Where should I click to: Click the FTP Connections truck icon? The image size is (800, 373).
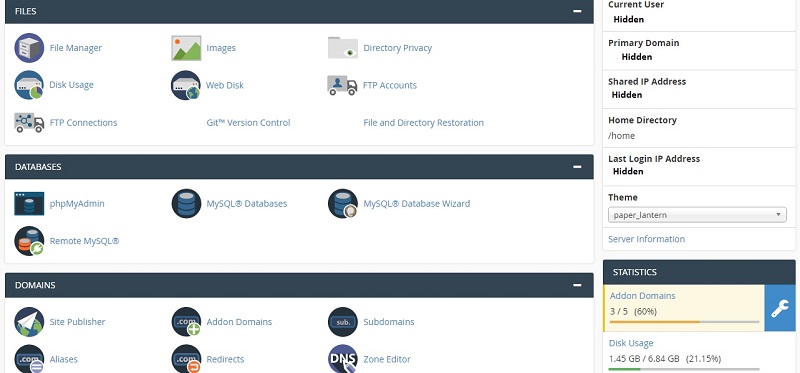tap(29, 122)
